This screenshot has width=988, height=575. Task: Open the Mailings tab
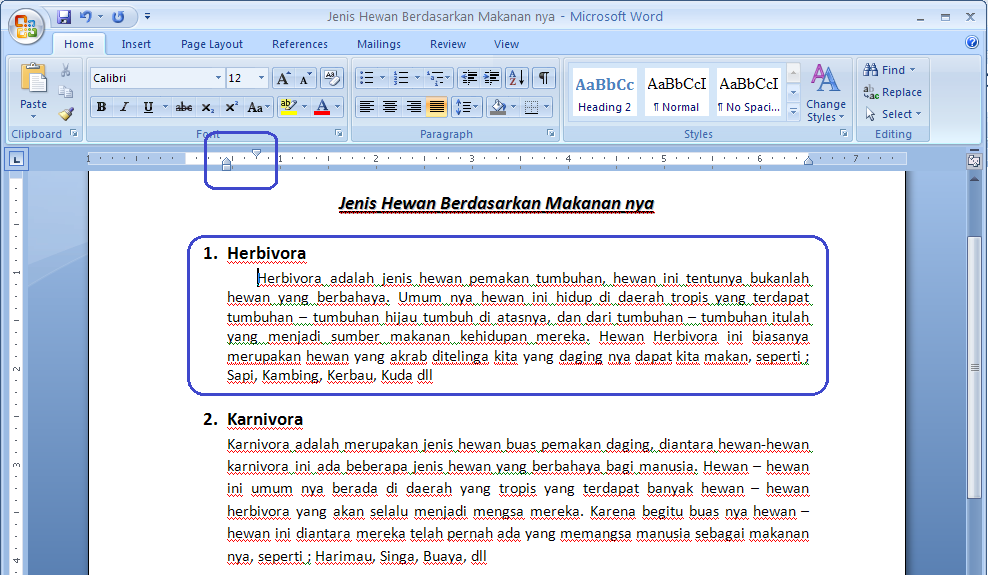pyautogui.click(x=379, y=44)
